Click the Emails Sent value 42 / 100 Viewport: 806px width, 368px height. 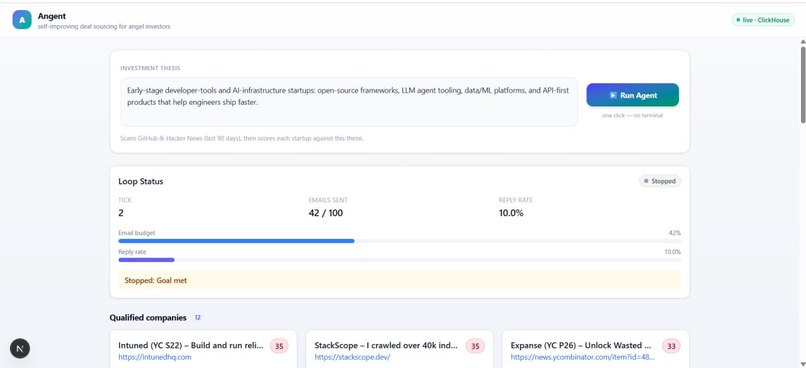pos(325,213)
